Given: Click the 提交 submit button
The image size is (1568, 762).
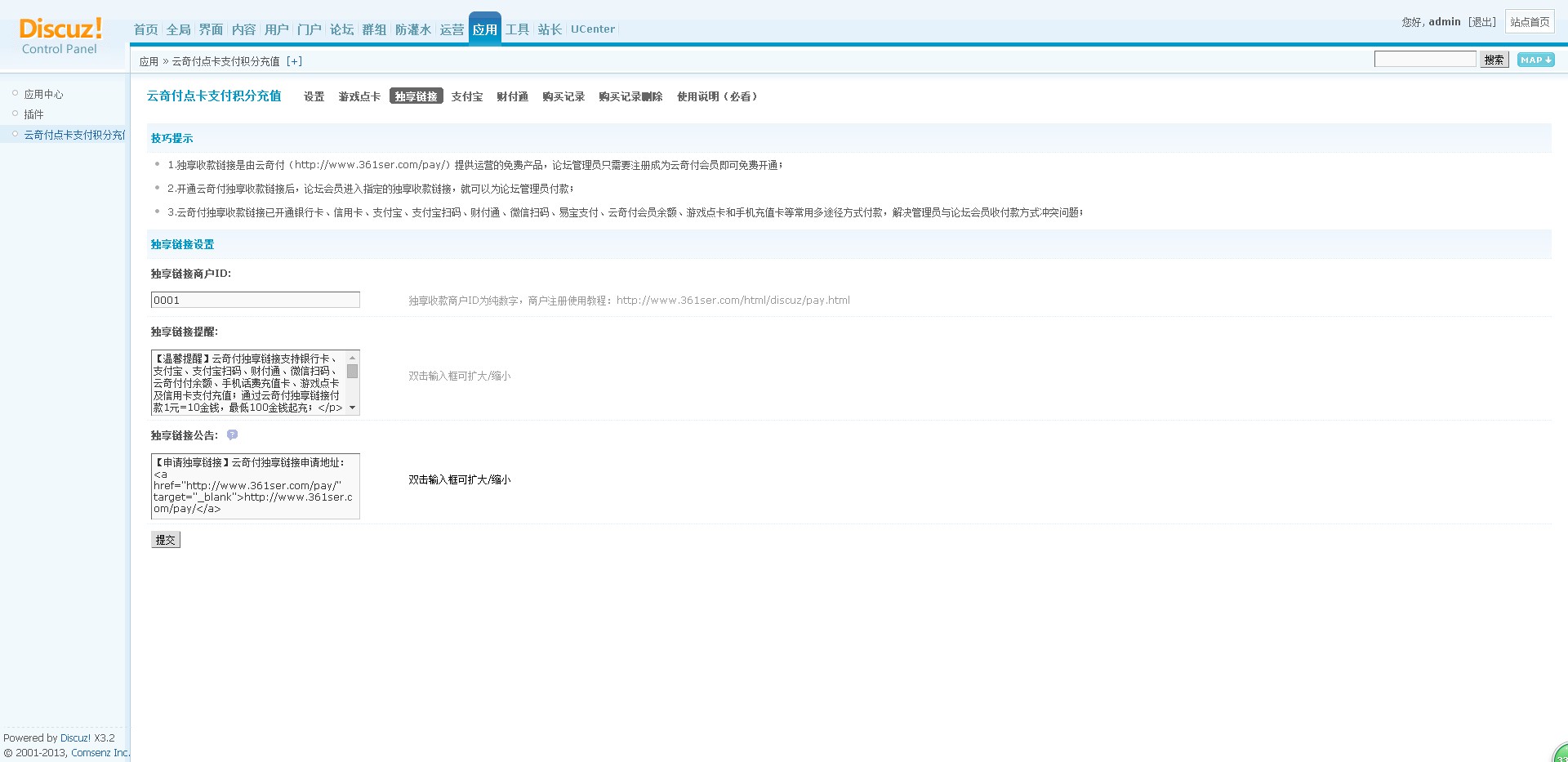Looking at the screenshot, I should click(x=166, y=540).
